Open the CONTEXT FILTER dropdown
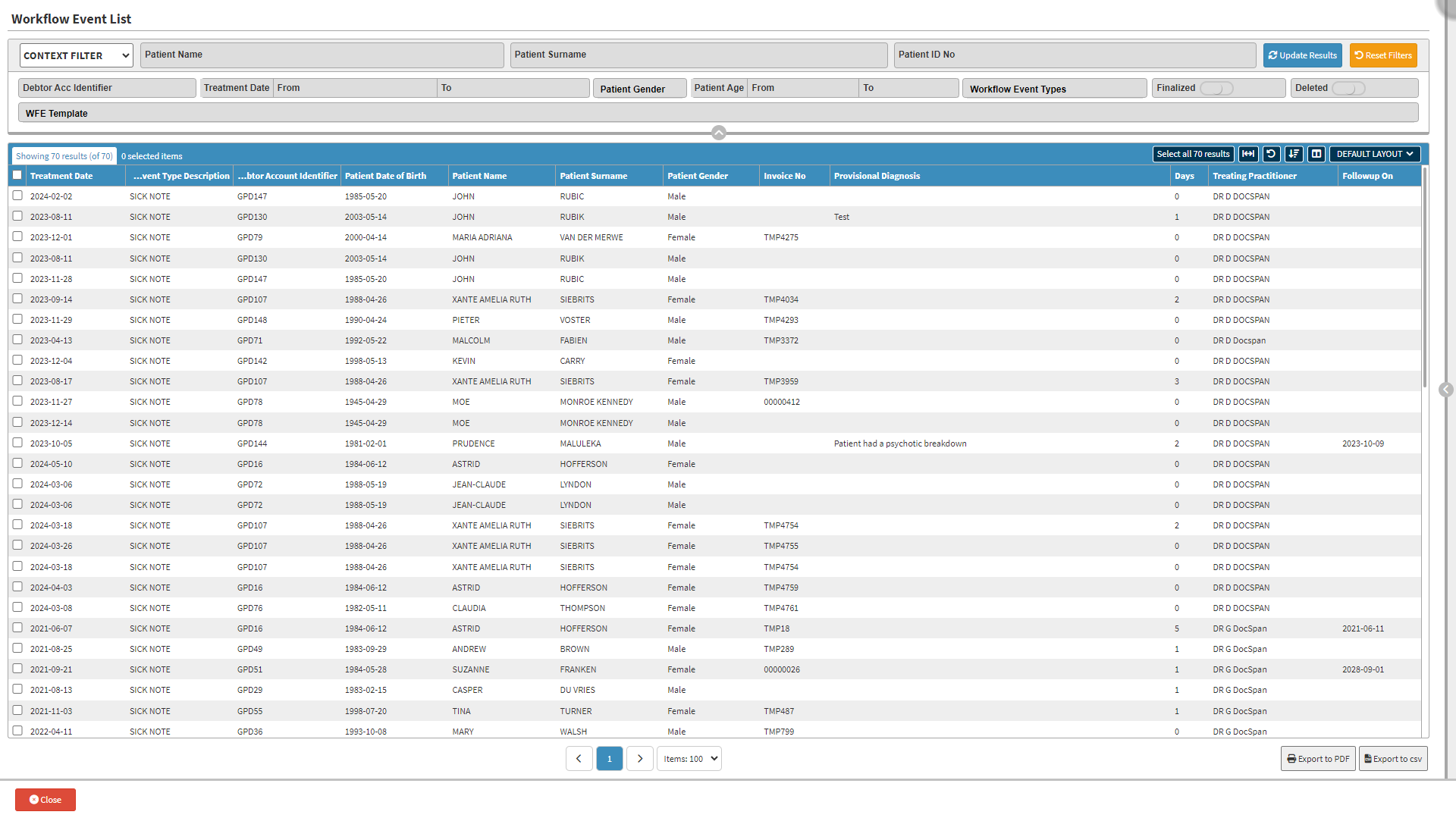Viewport: 1456px width, 818px height. 76,55
